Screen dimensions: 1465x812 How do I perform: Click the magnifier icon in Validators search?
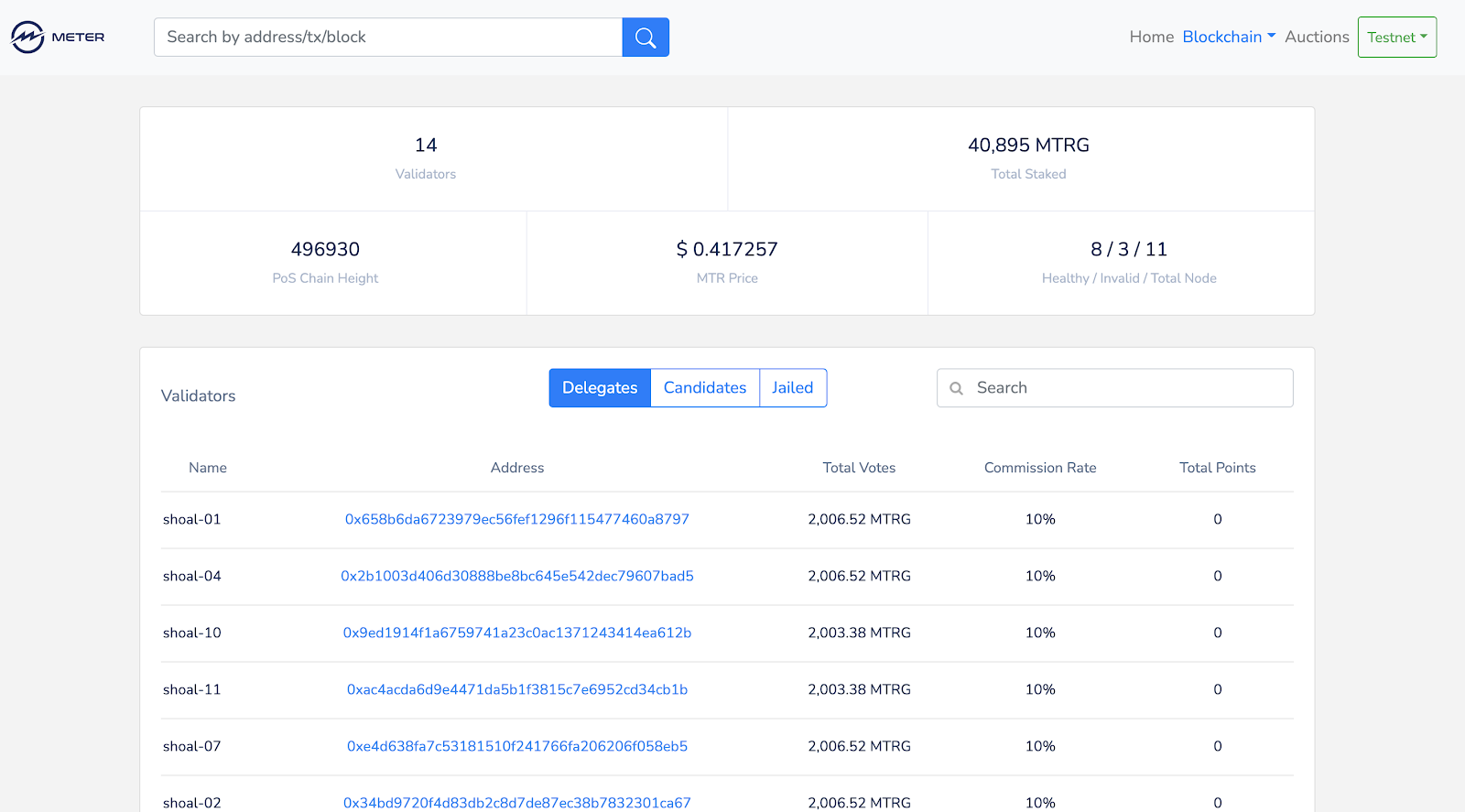coord(956,388)
